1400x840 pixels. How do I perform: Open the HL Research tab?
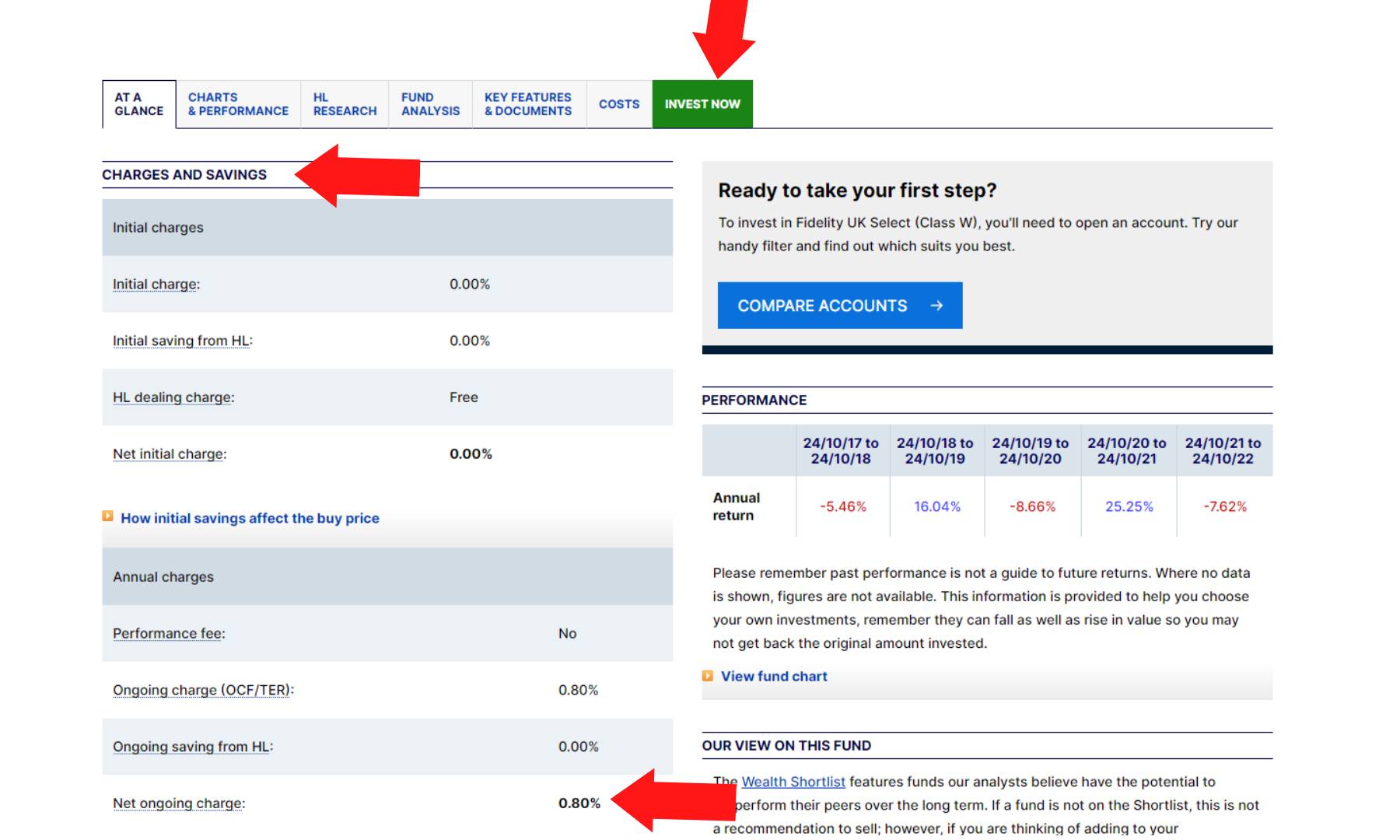coord(345,104)
